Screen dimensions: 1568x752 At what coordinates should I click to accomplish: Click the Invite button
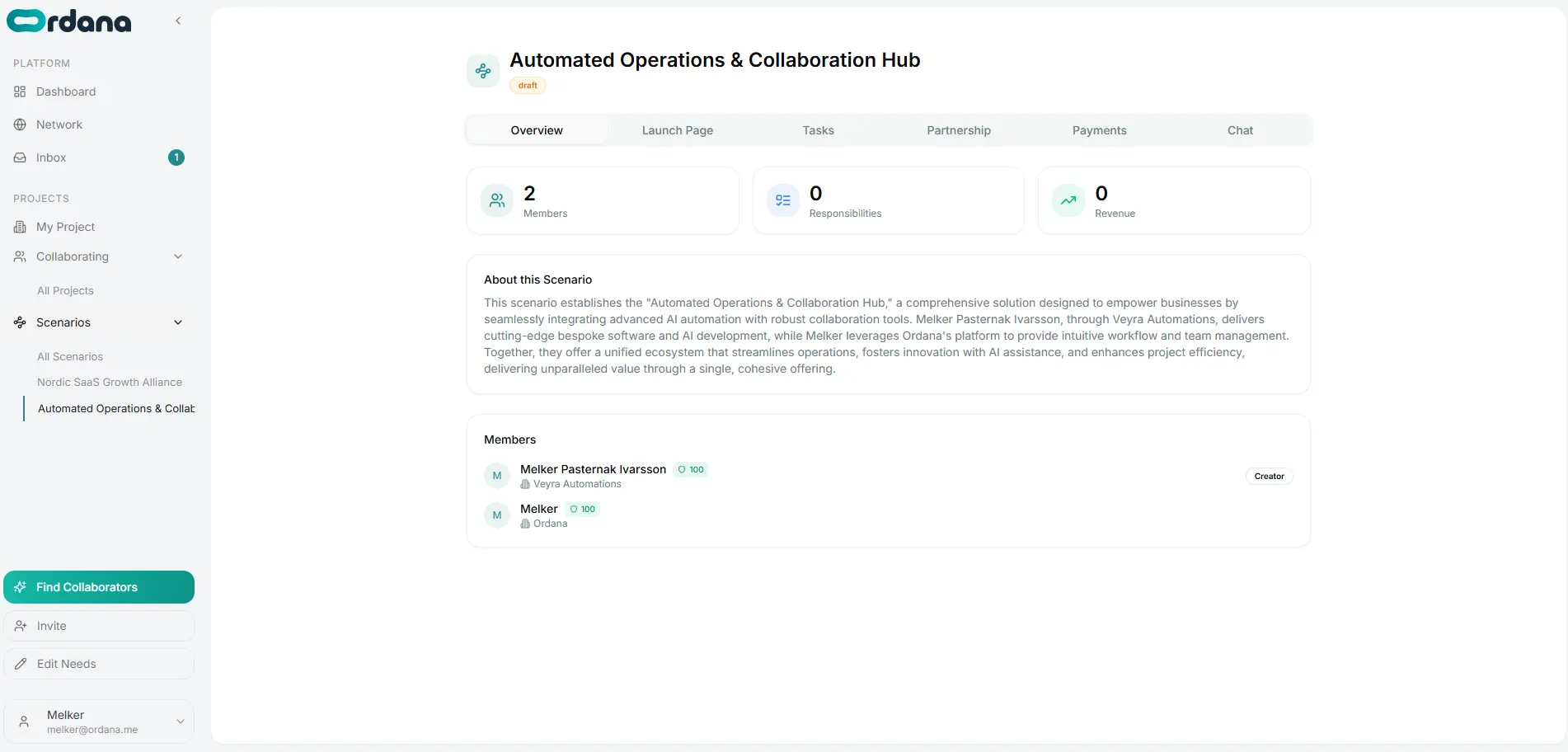click(x=99, y=626)
